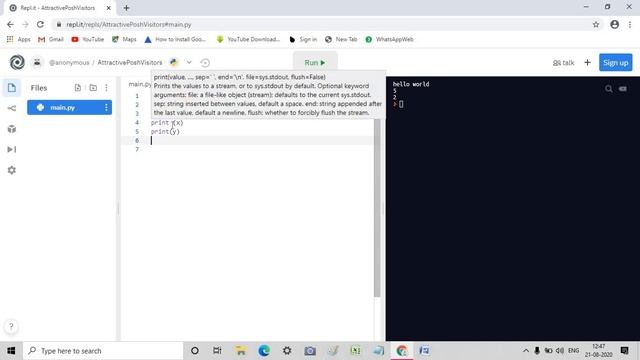Open main.py file options menu
640x360 pixels.
(x=106, y=107)
